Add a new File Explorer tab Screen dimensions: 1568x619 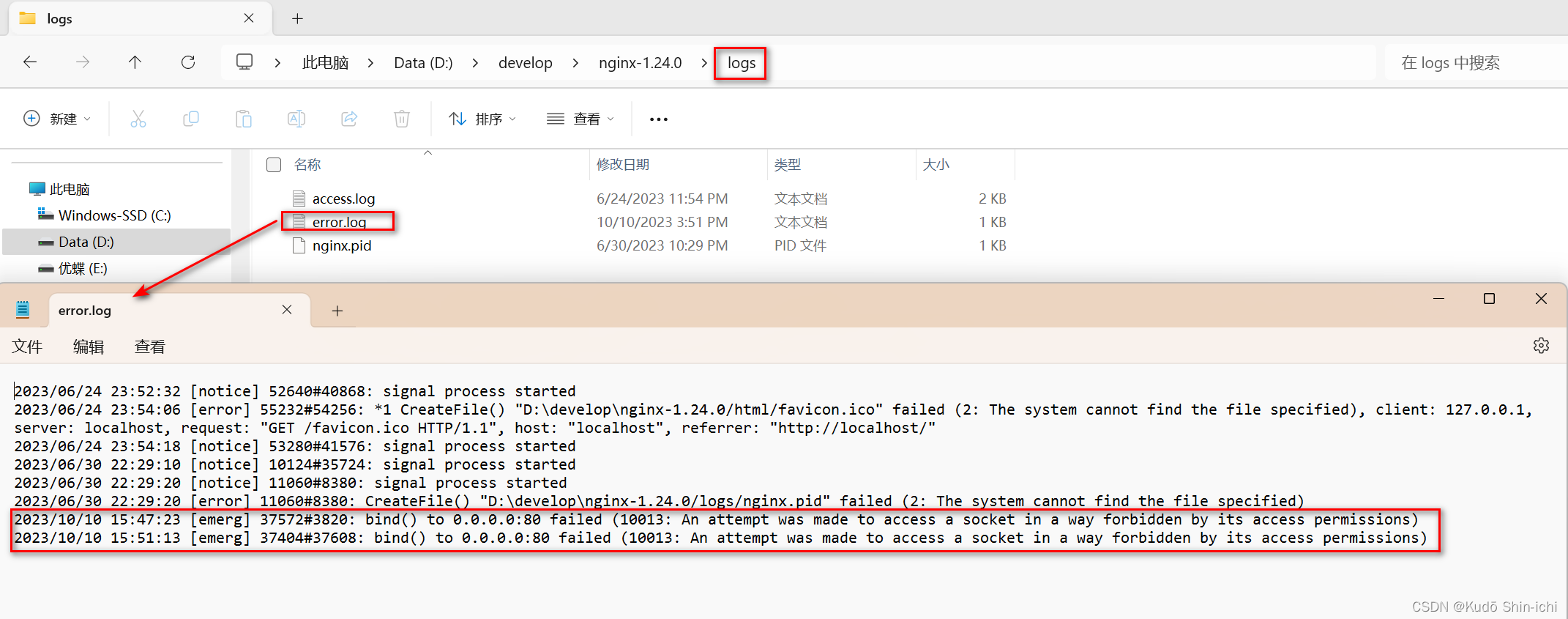[297, 19]
